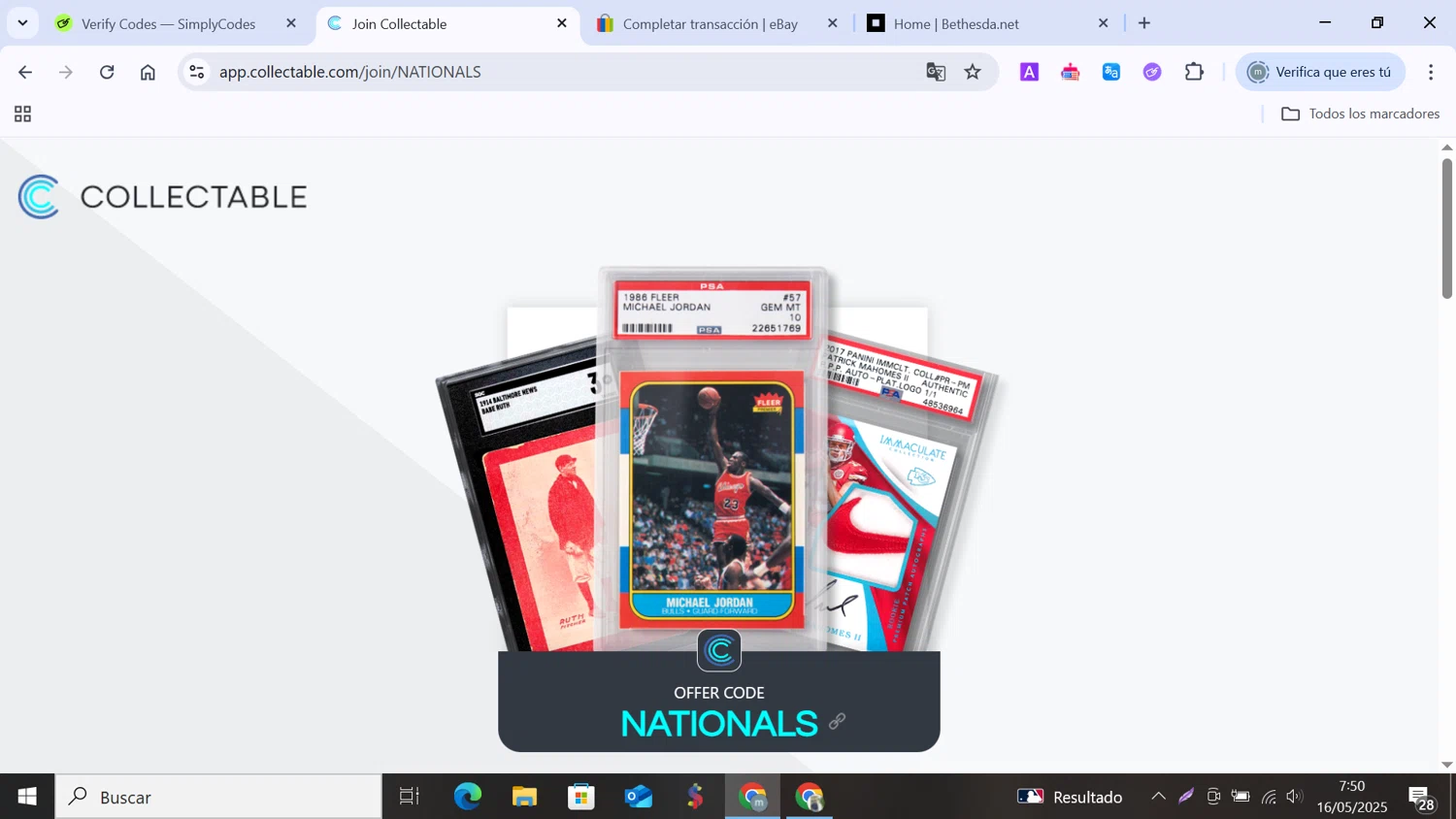
Task: Open volume speaker tray icon
Action: click(1294, 797)
